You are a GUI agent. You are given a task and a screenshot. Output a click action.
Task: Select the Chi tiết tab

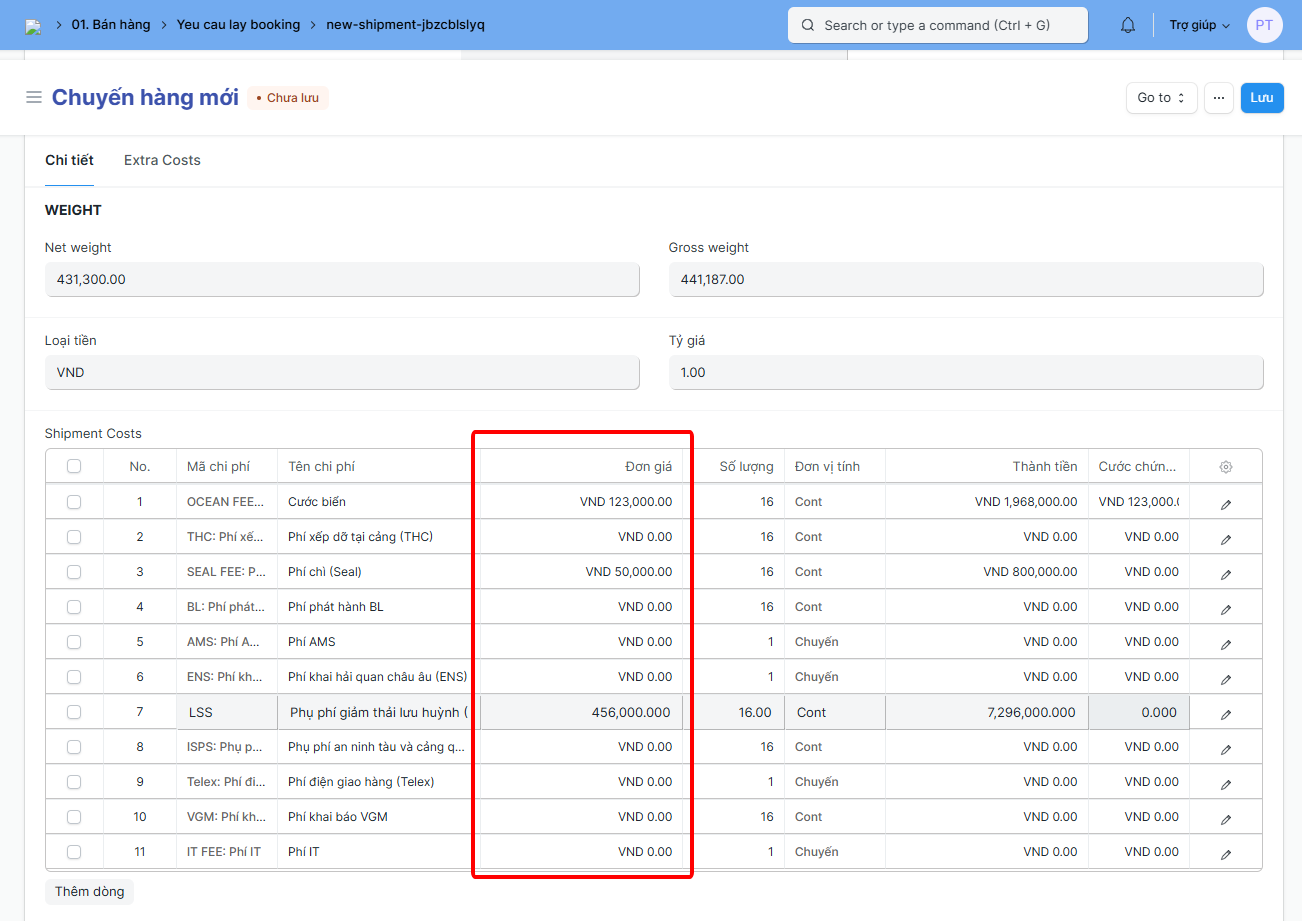[x=69, y=160]
